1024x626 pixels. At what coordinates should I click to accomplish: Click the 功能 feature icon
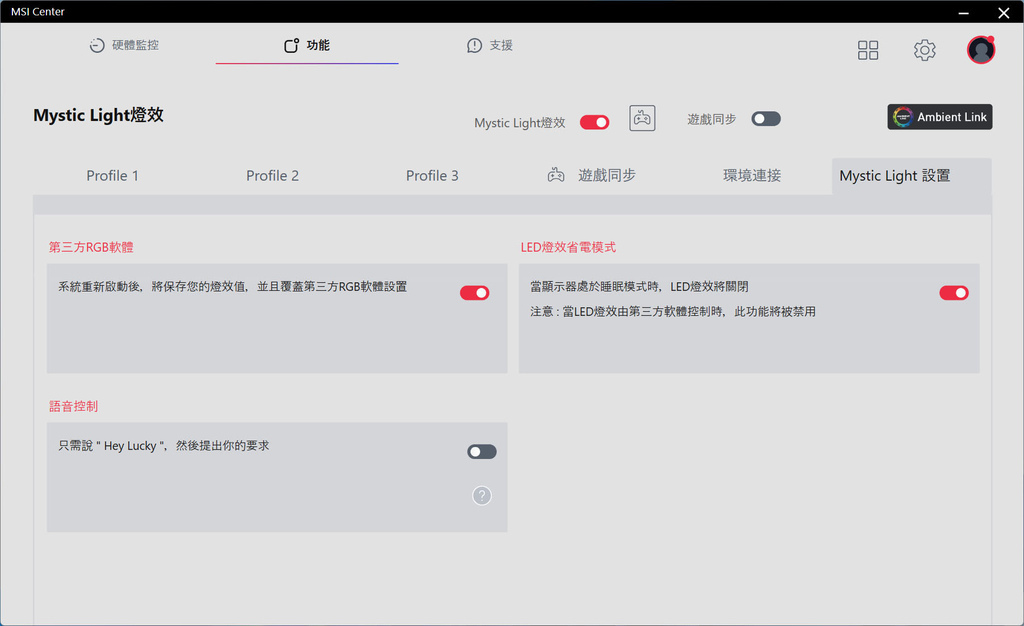[x=291, y=45]
